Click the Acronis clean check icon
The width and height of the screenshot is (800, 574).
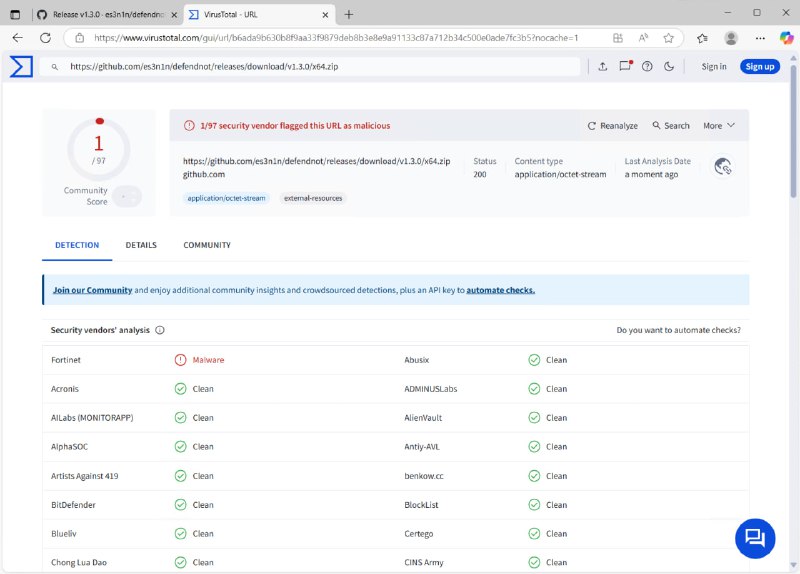coord(181,389)
